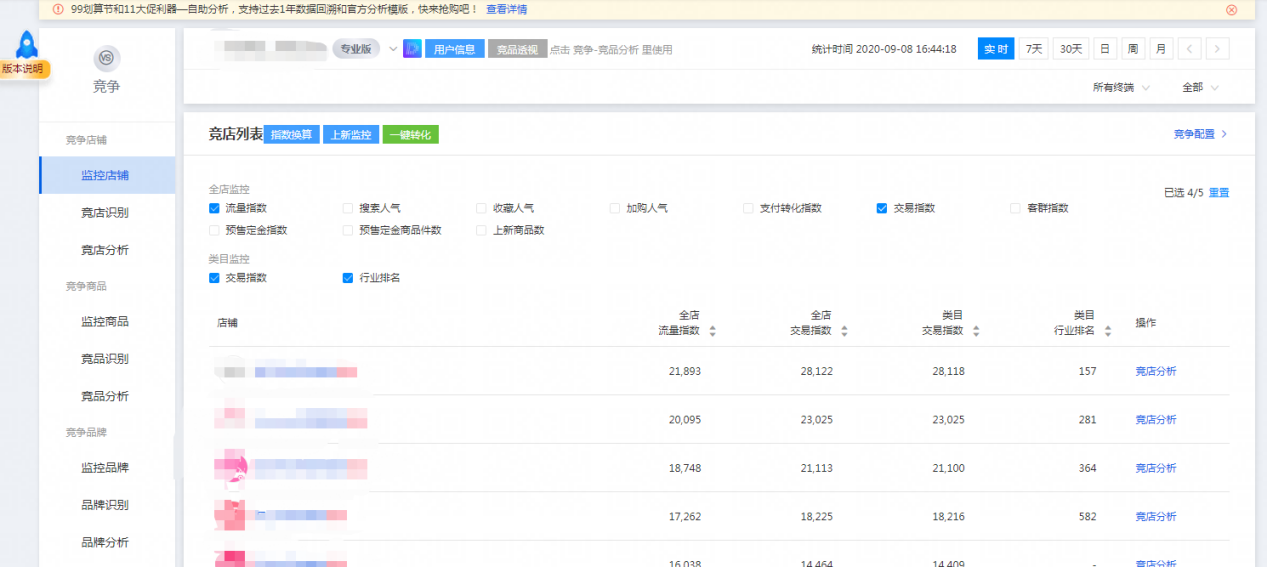Image resolution: width=1267 pixels, height=567 pixels.
Task: Click the green 一键转化 button
Action: pos(411,134)
